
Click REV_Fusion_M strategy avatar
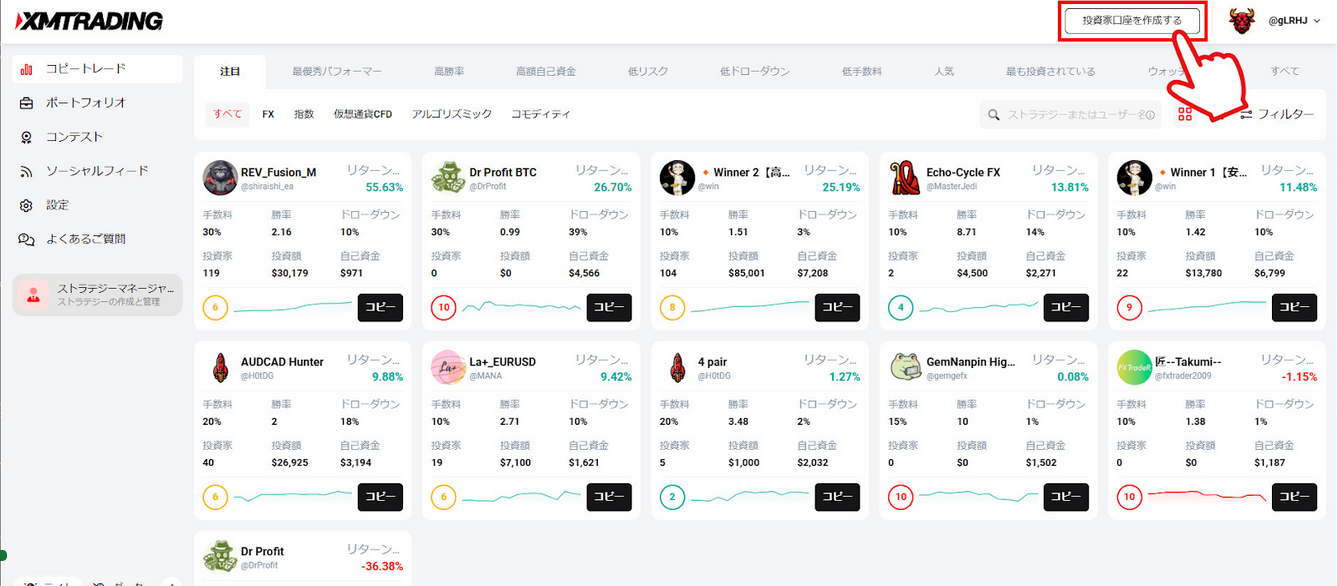coord(220,178)
